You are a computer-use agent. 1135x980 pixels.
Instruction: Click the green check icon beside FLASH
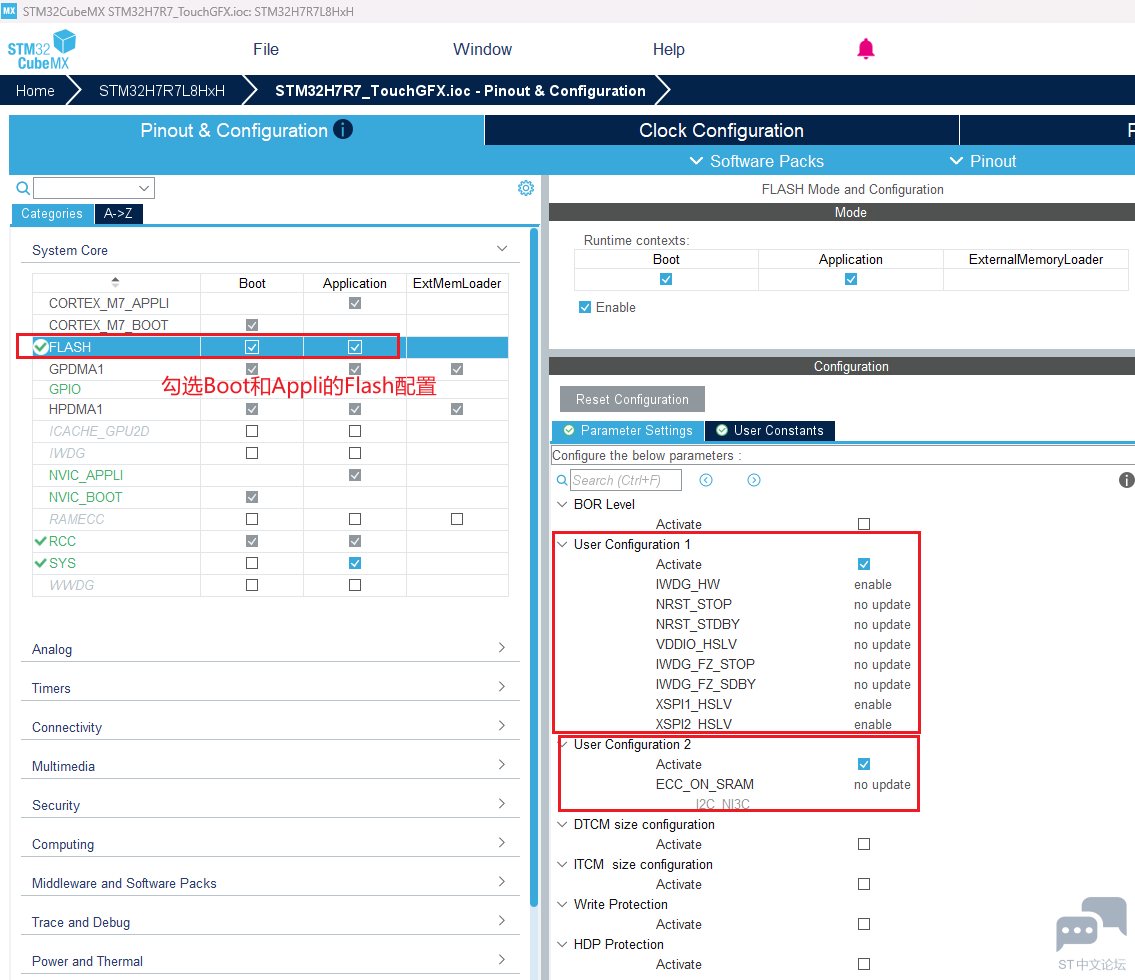tap(41, 347)
